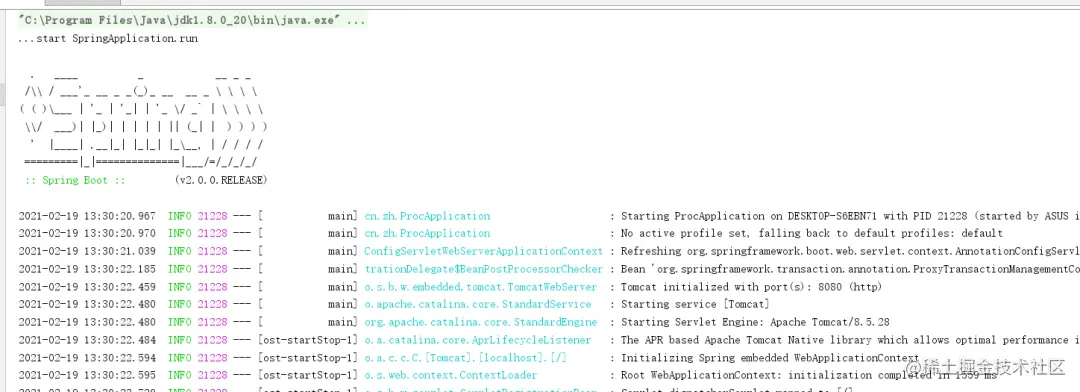This screenshot has width=1080, height=392.
Task: Click timestamp '2021-02-19 13:30:22.185'
Action: pos(87,269)
